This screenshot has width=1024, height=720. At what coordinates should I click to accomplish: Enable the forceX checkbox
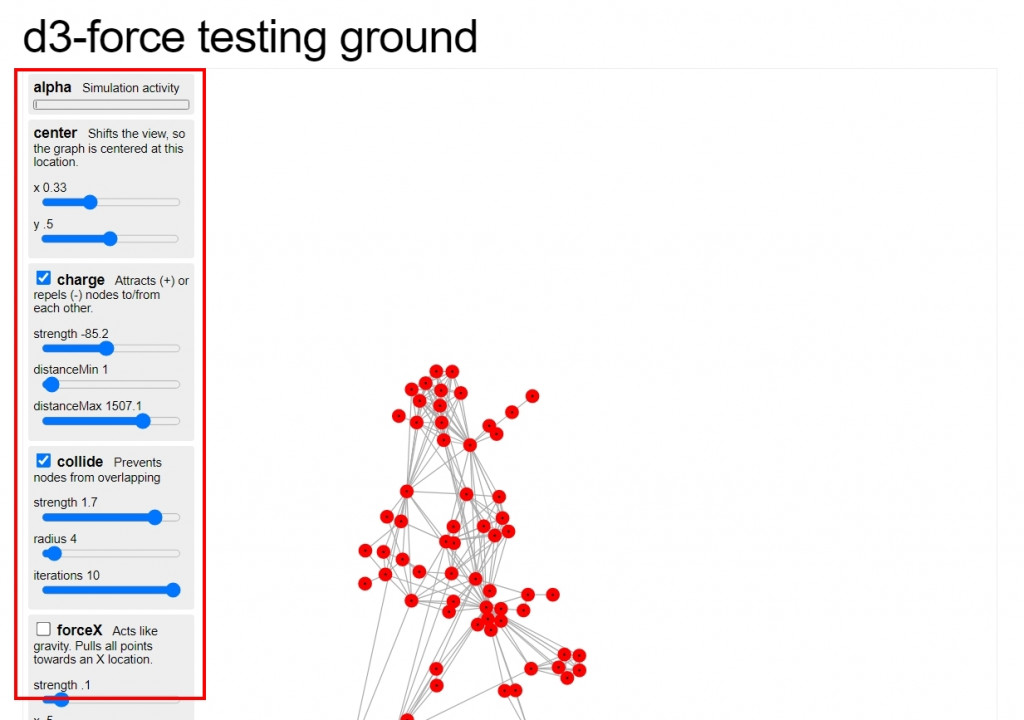point(44,629)
